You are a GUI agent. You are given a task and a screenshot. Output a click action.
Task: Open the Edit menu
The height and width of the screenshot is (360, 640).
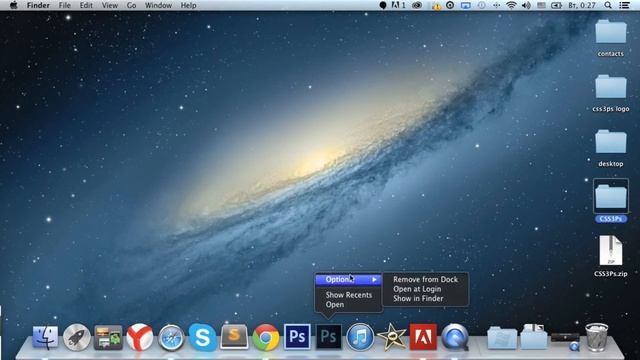pos(86,5)
